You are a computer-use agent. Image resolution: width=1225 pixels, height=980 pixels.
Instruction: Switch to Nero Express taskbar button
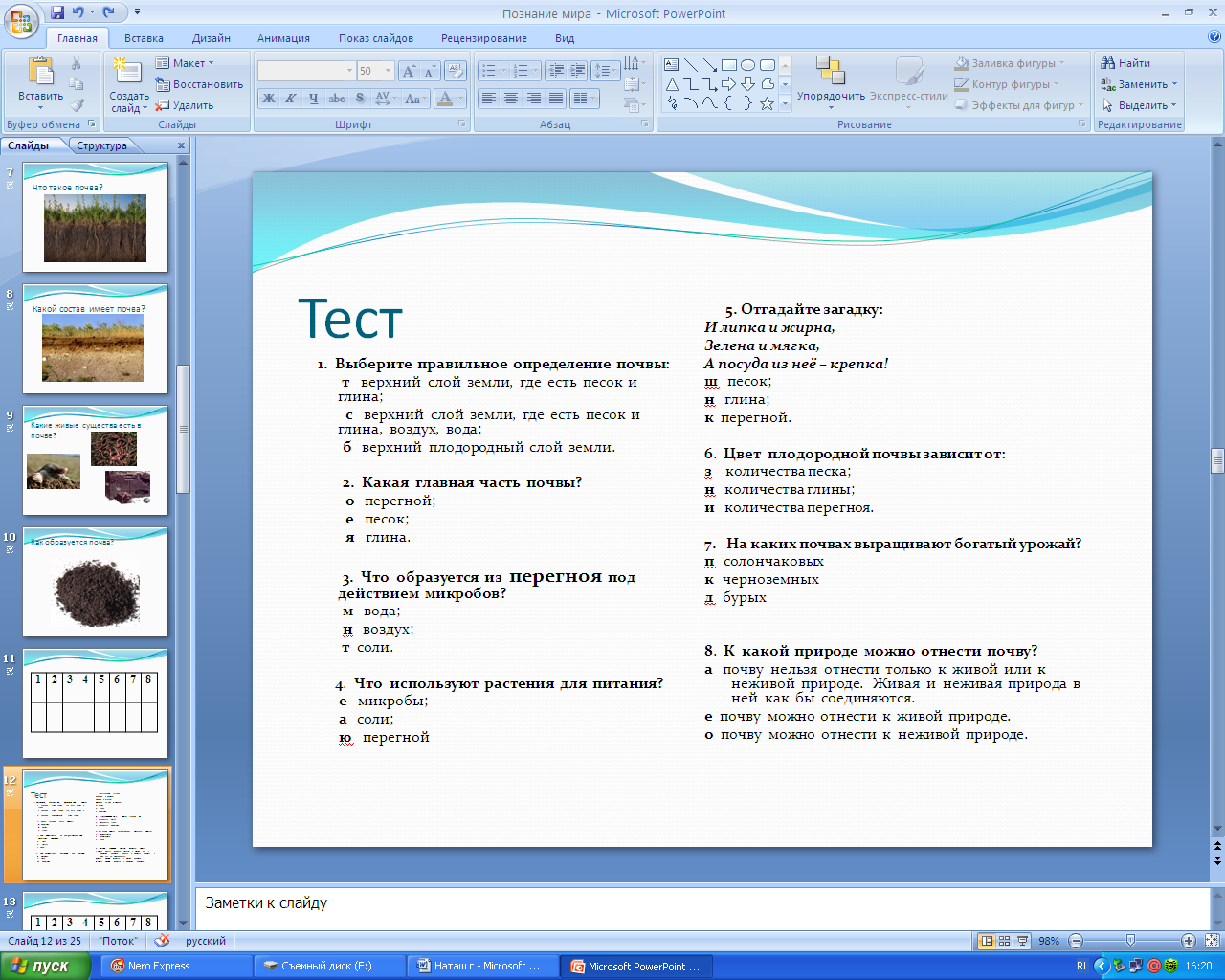tap(174, 966)
